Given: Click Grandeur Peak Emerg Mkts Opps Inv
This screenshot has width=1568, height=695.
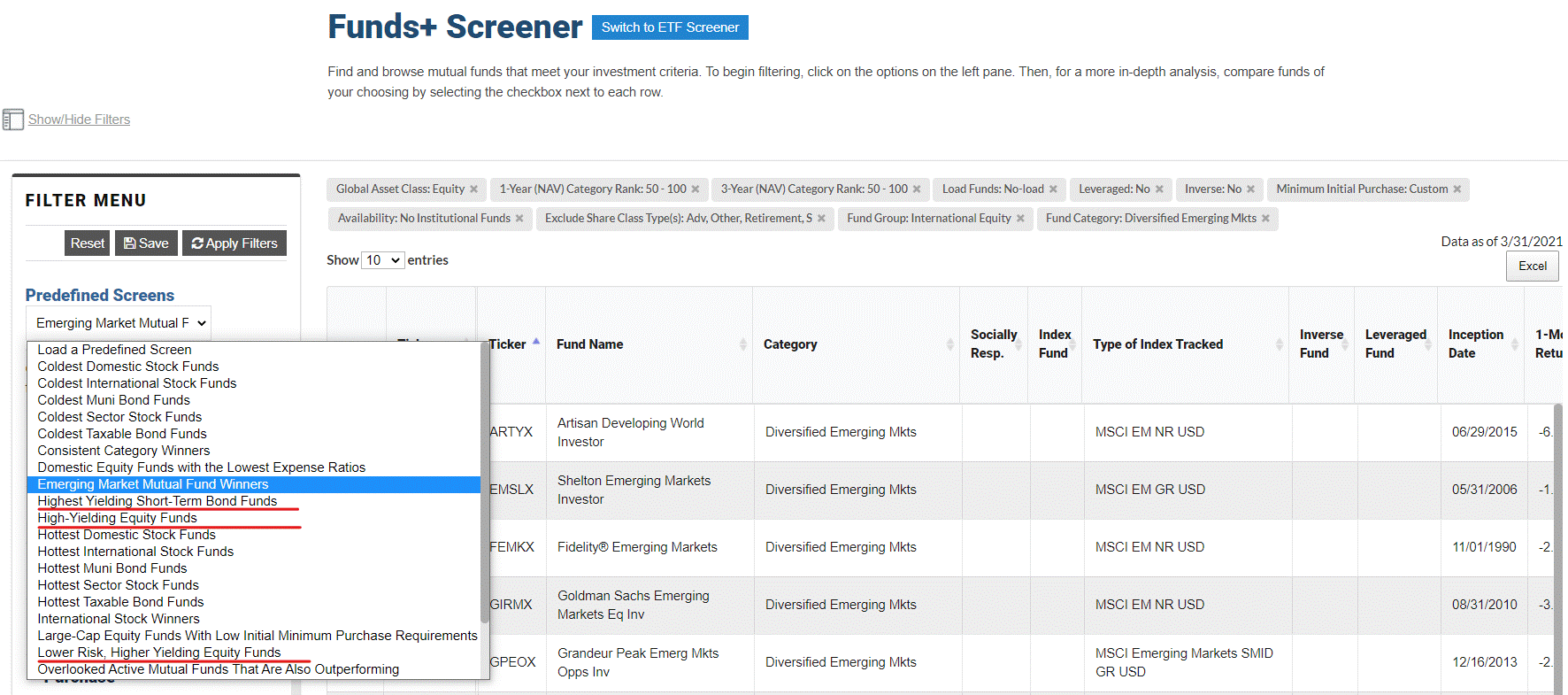Looking at the screenshot, I should tap(638, 663).
